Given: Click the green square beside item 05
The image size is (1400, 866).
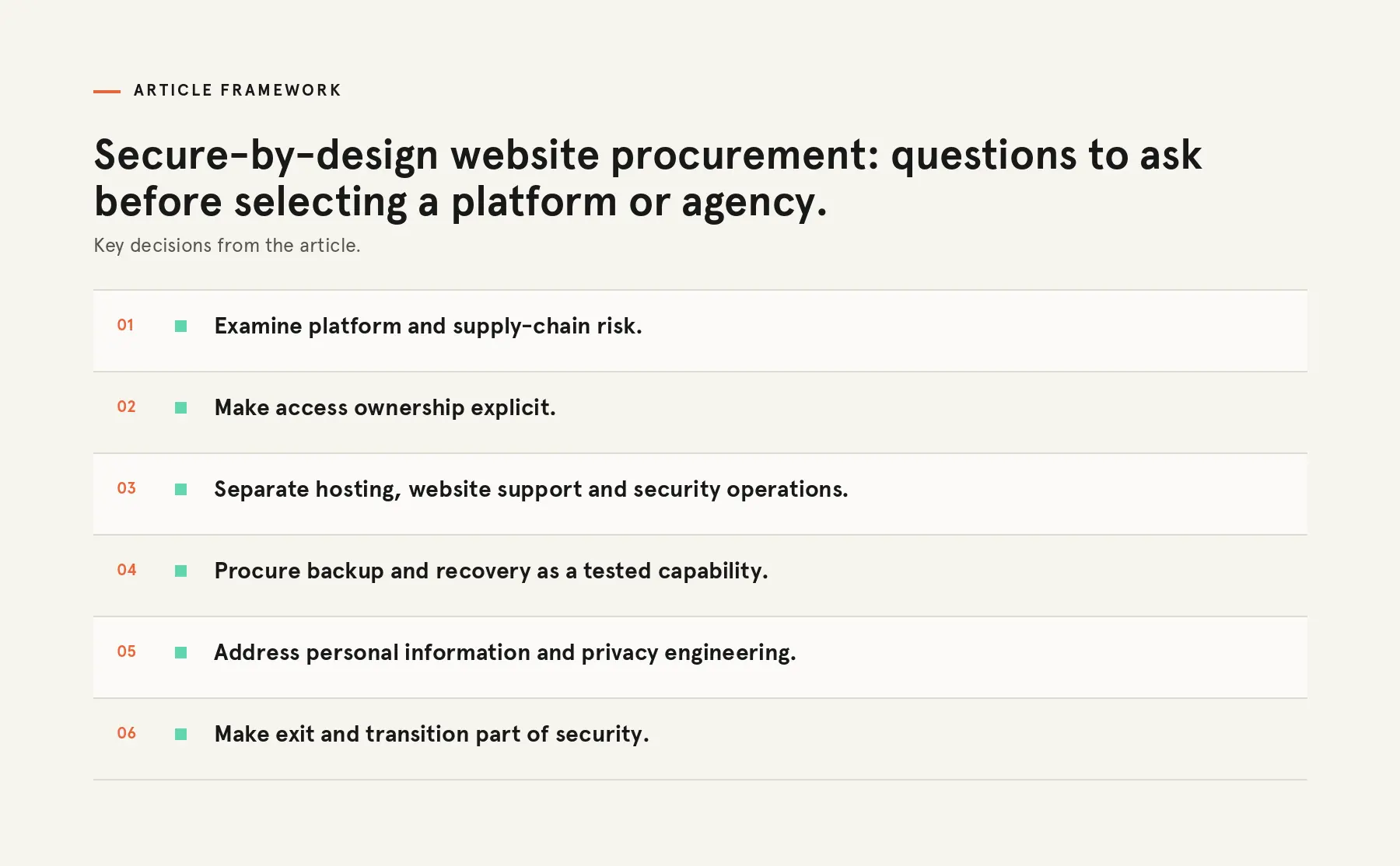Looking at the screenshot, I should 181,653.
